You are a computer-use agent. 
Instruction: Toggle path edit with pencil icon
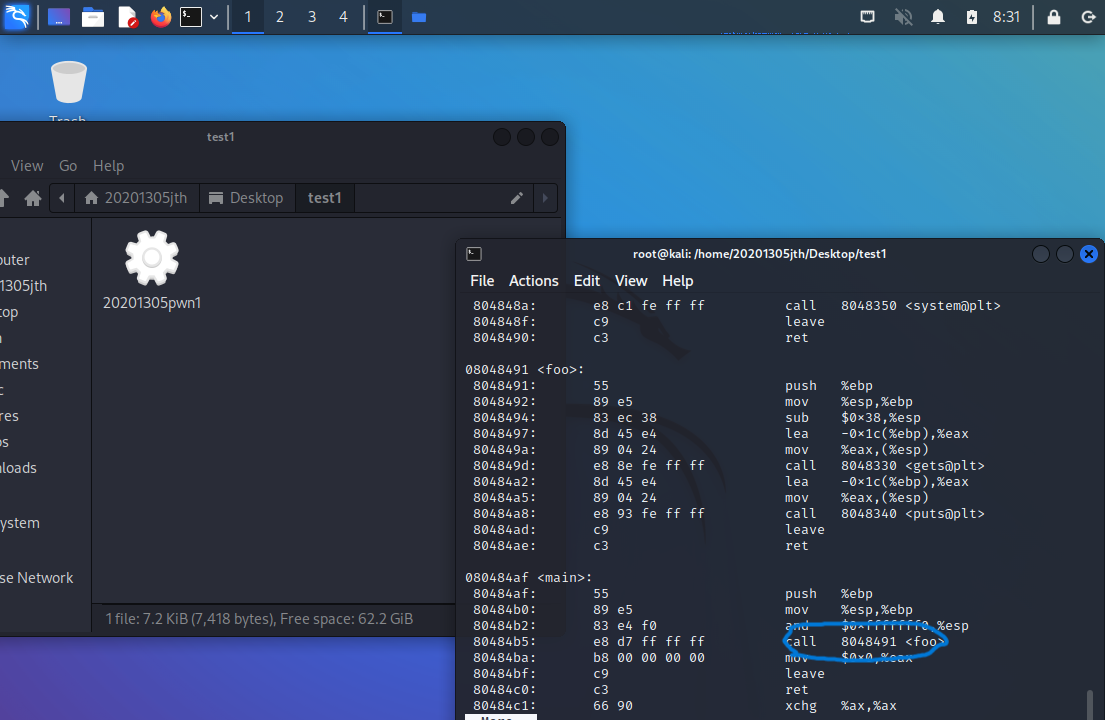point(517,198)
